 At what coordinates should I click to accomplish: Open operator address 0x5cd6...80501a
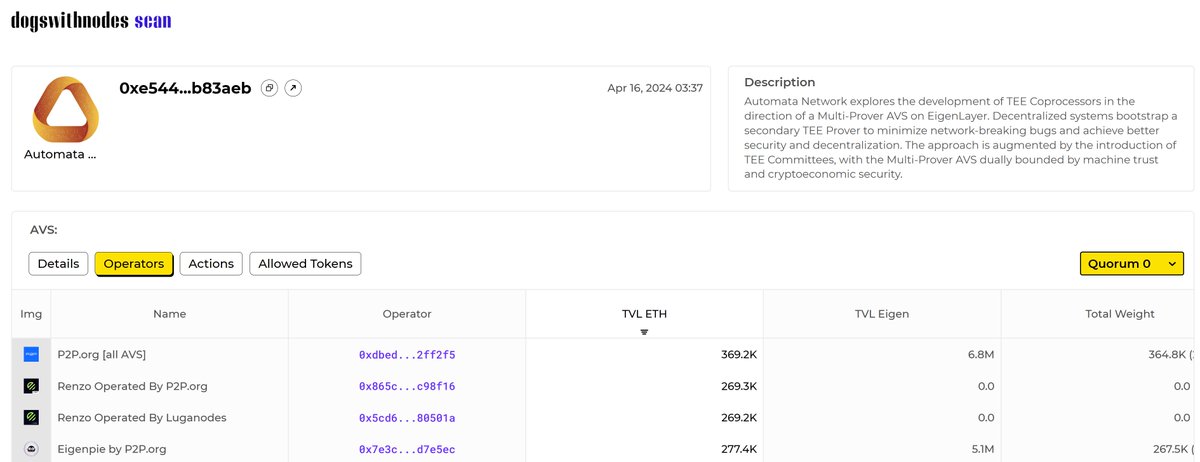407,418
